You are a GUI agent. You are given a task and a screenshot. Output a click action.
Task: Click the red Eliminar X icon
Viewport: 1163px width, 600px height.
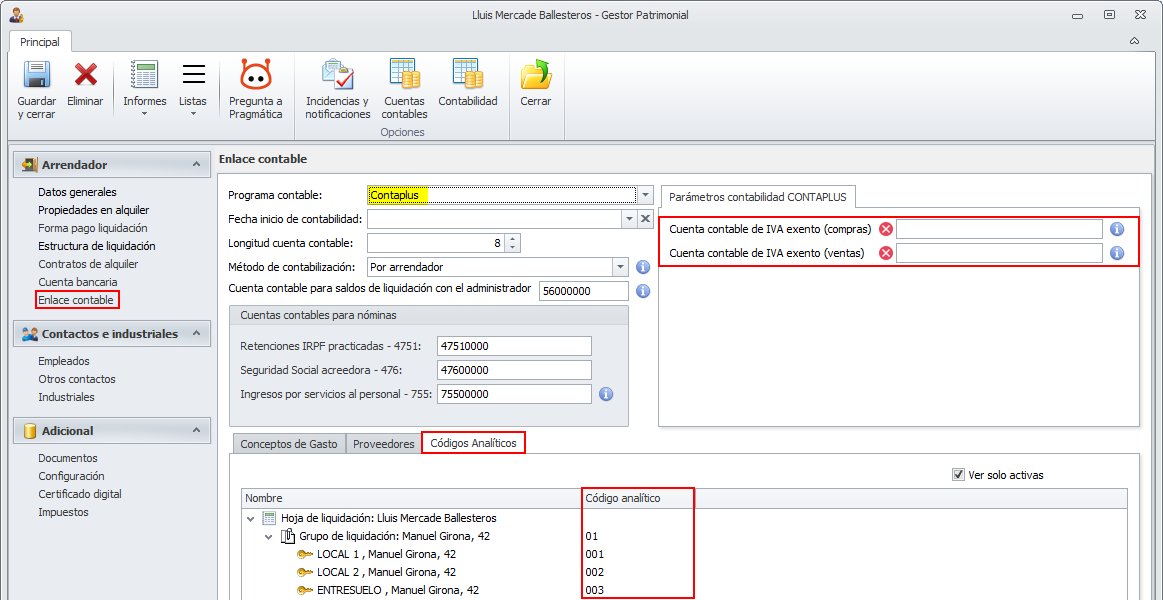click(x=85, y=75)
